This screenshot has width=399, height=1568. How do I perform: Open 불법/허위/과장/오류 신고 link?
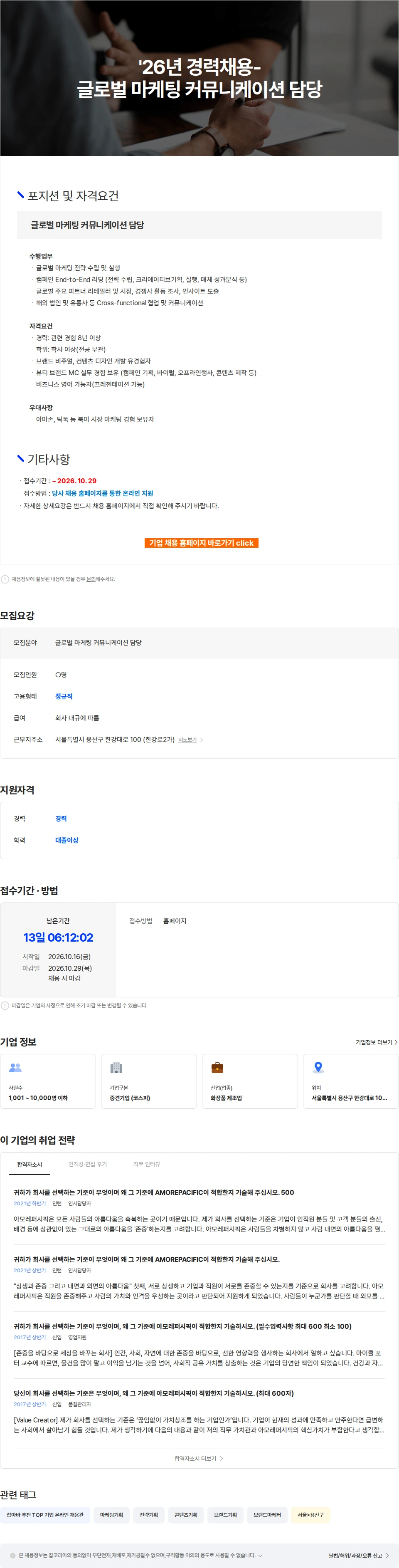pyautogui.click(x=358, y=1555)
